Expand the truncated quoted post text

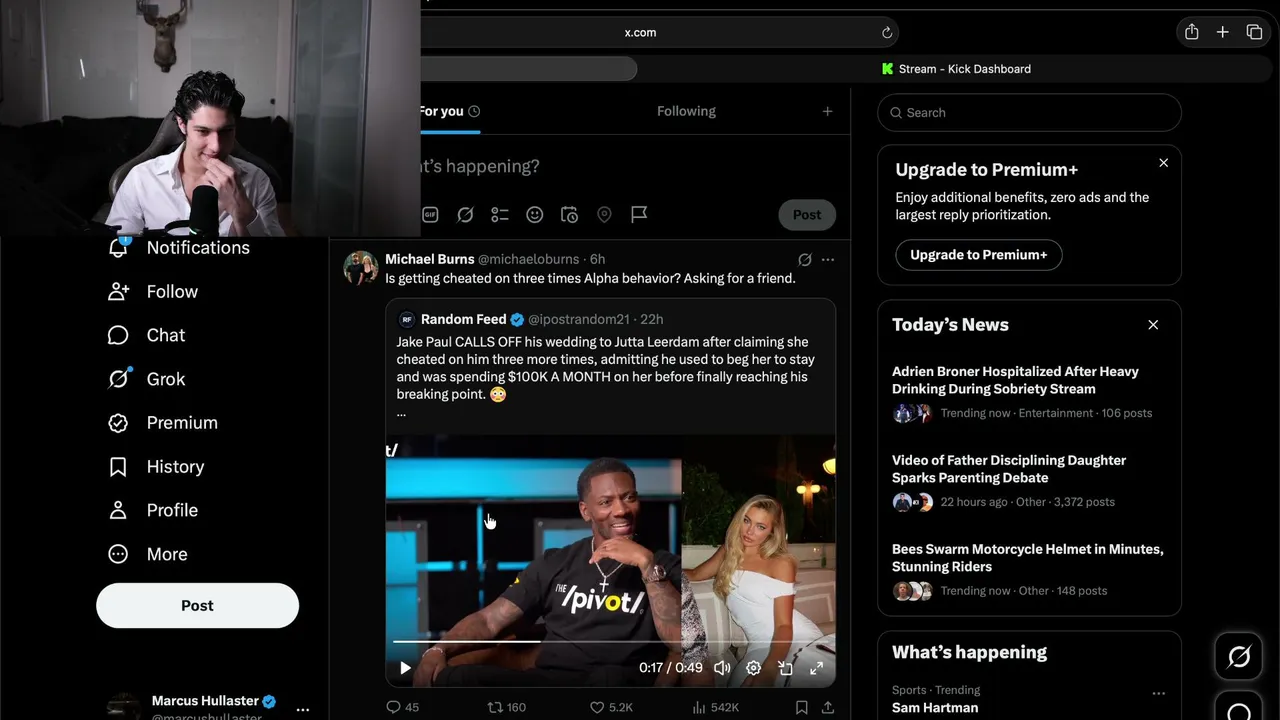(401, 412)
